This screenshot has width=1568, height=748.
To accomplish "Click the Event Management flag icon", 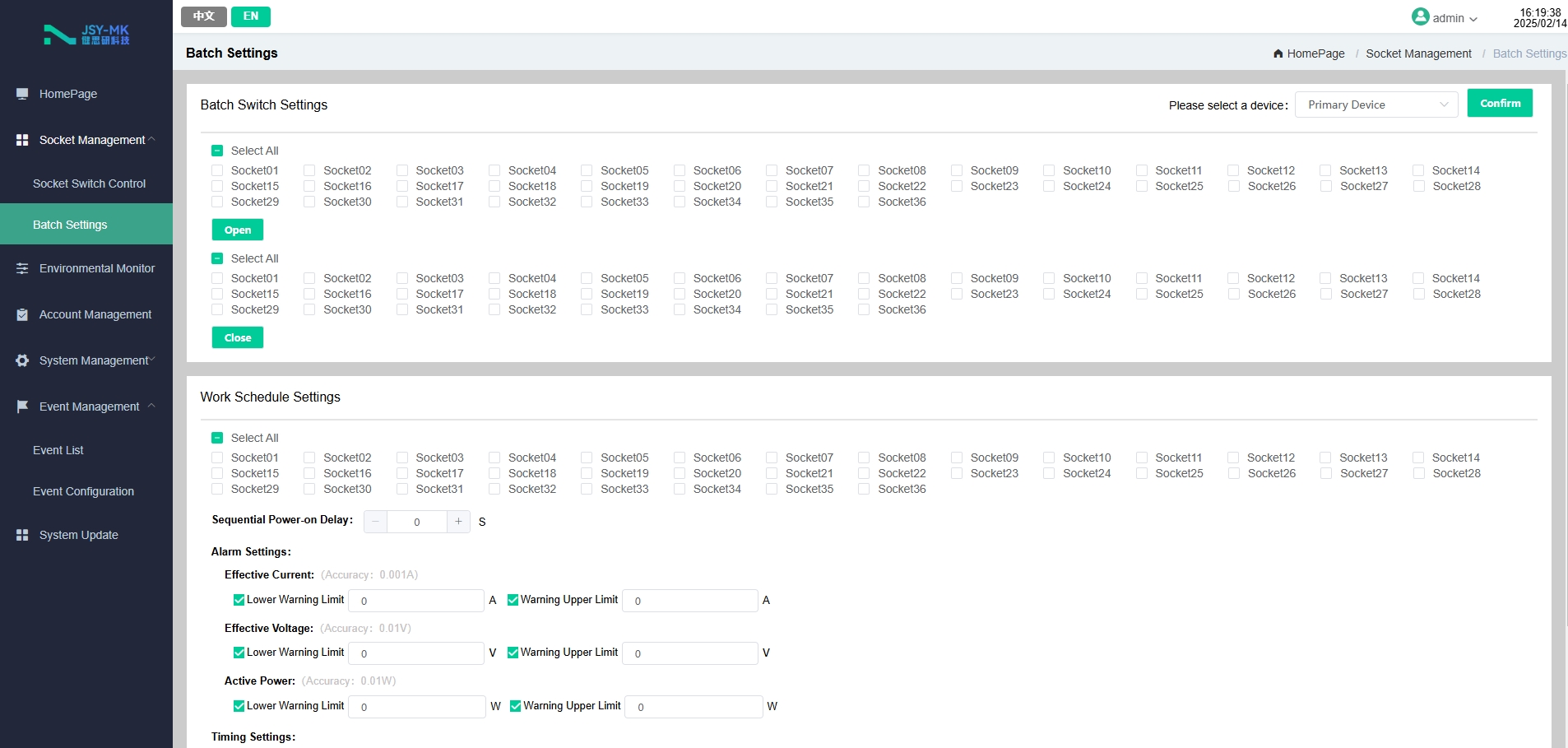I will [x=22, y=407].
